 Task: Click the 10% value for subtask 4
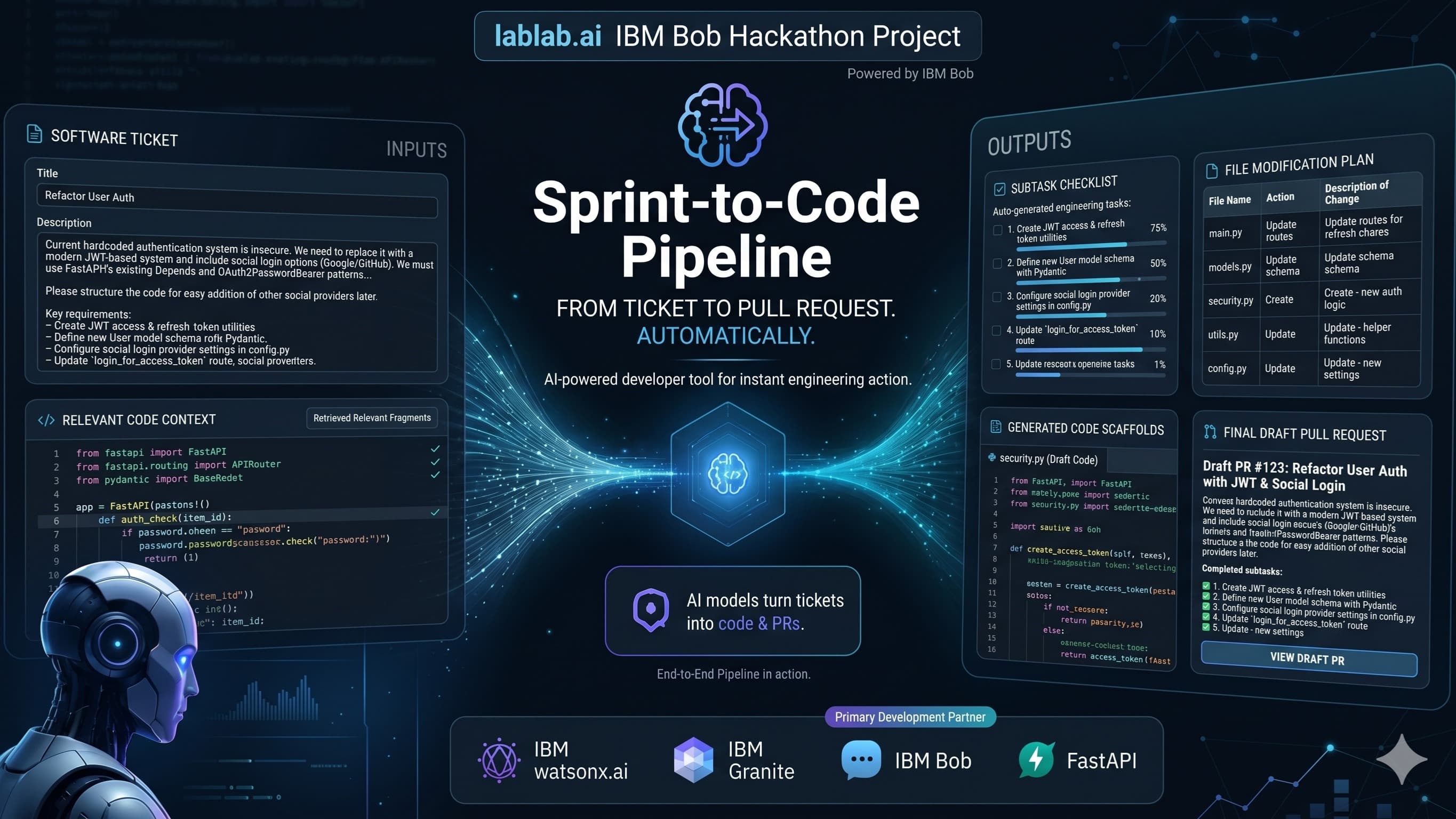[1157, 334]
